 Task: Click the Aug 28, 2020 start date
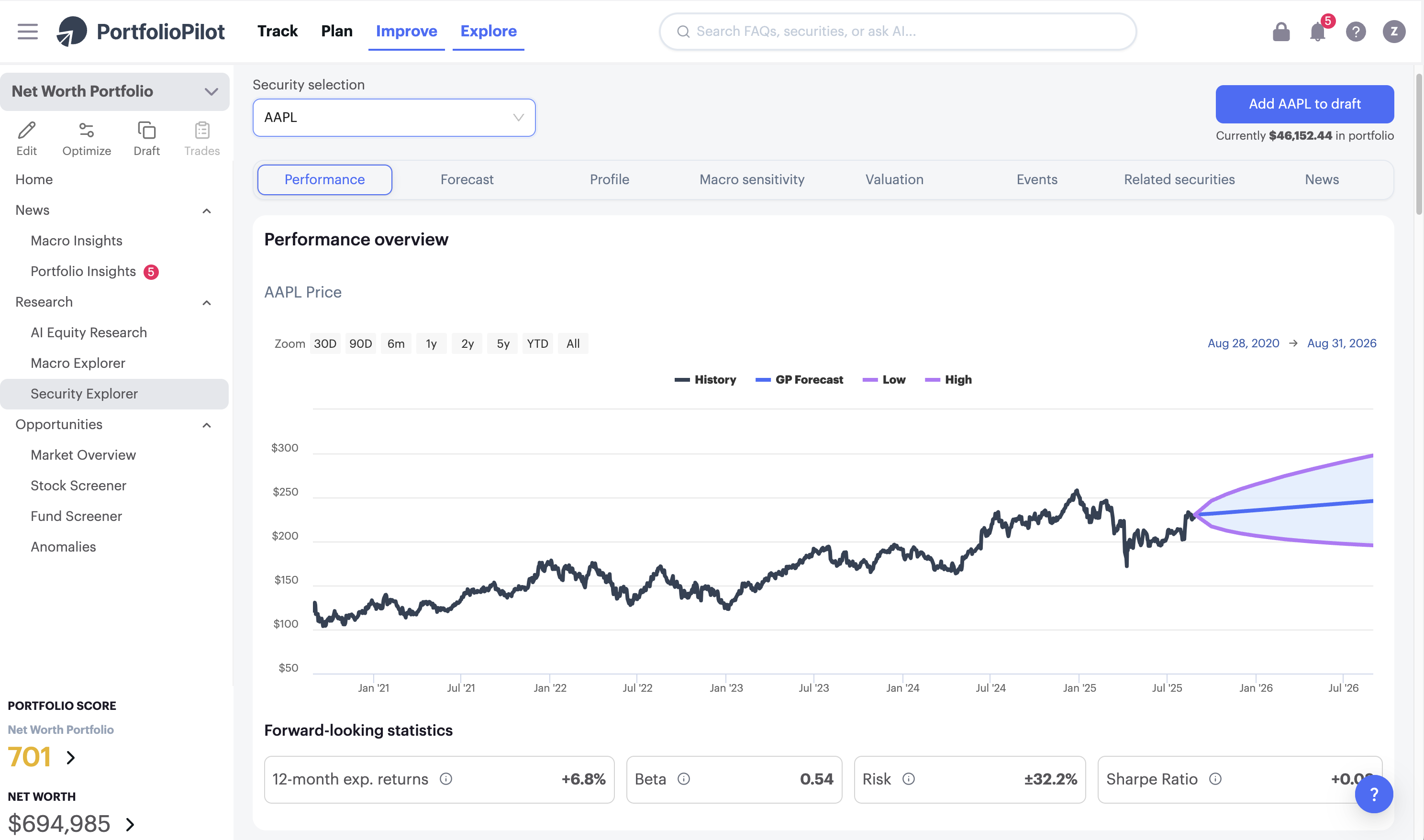(1244, 343)
